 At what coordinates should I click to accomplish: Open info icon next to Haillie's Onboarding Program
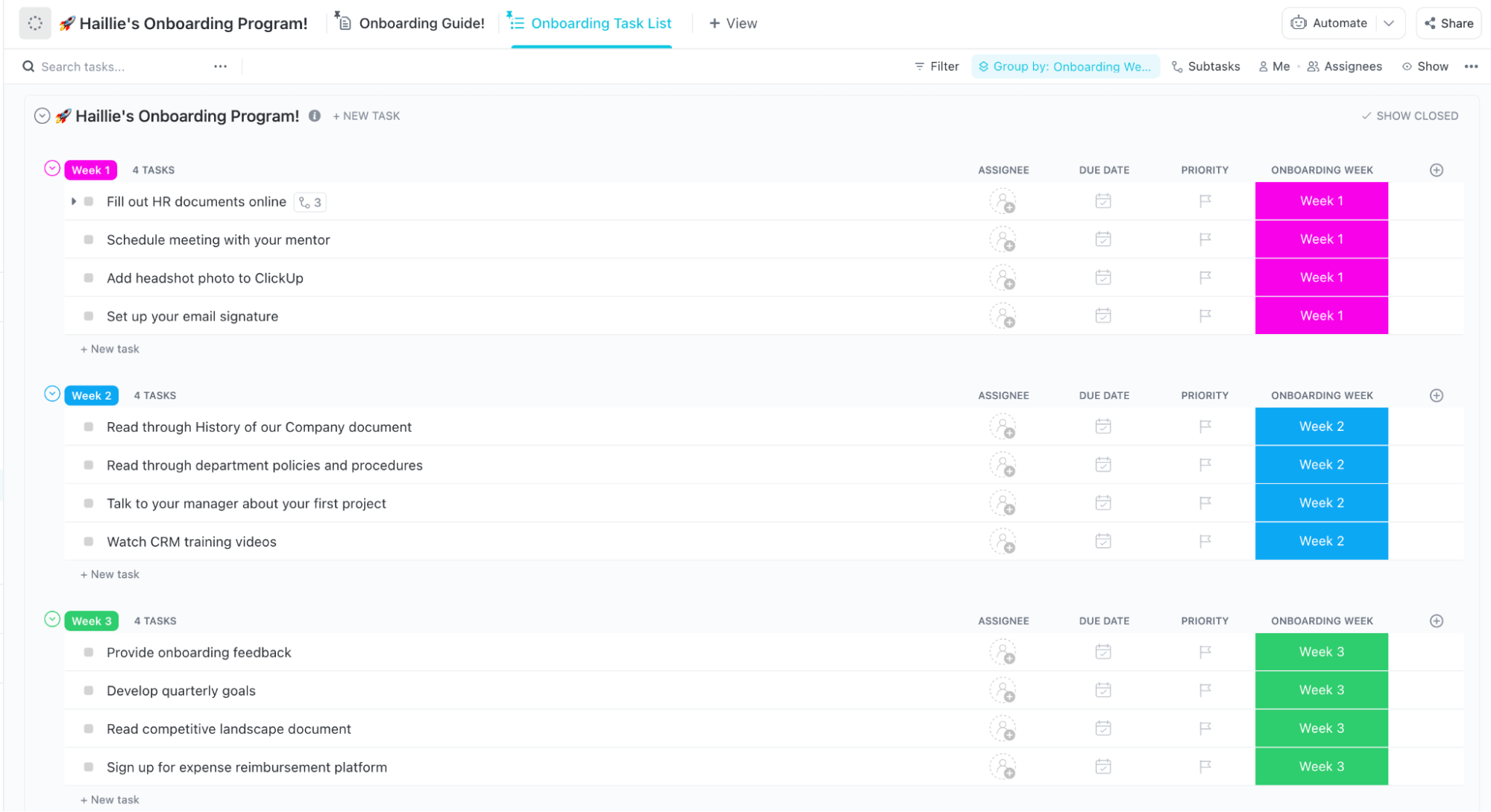click(315, 116)
